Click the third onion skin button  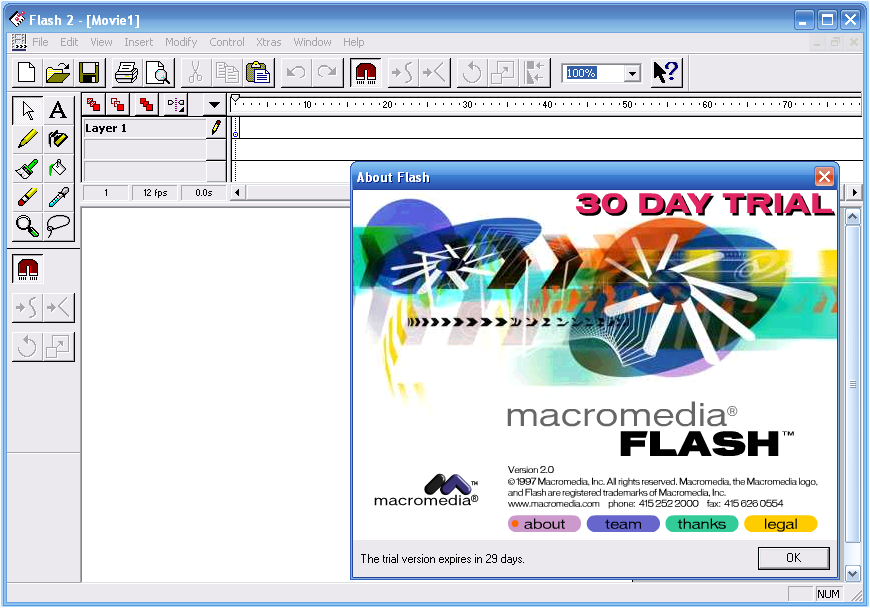click(146, 104)
